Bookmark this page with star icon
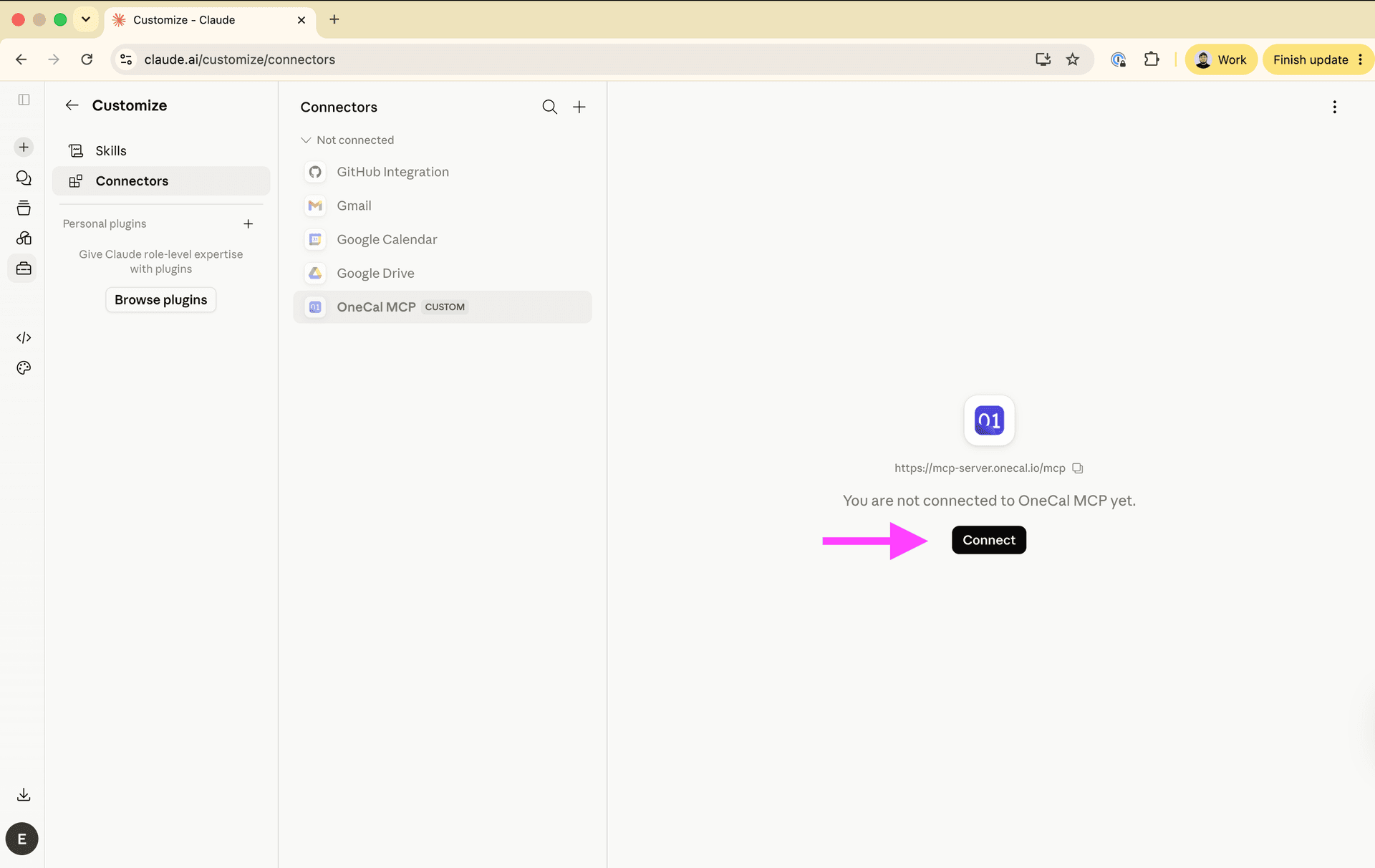Screen dimensions: 1375x868 pos(1072,59)
